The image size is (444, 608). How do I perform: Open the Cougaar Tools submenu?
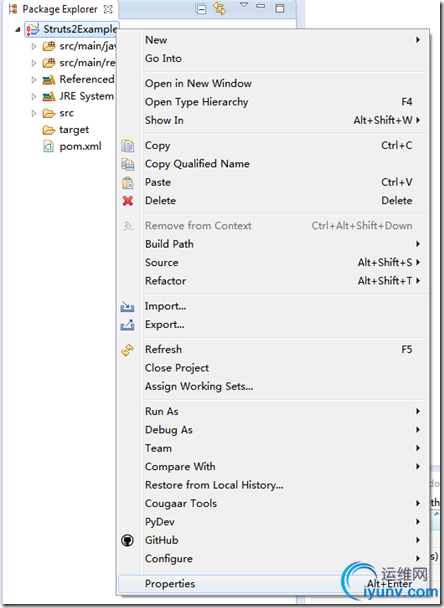(x=284, y=503)
